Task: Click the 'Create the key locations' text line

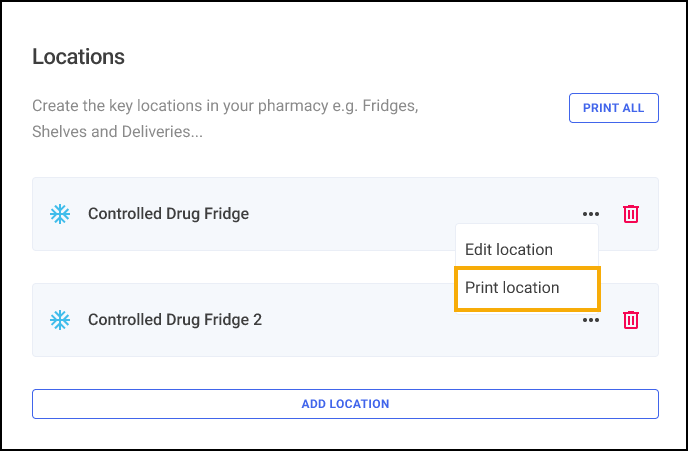Action: click(x=120, y=105)
